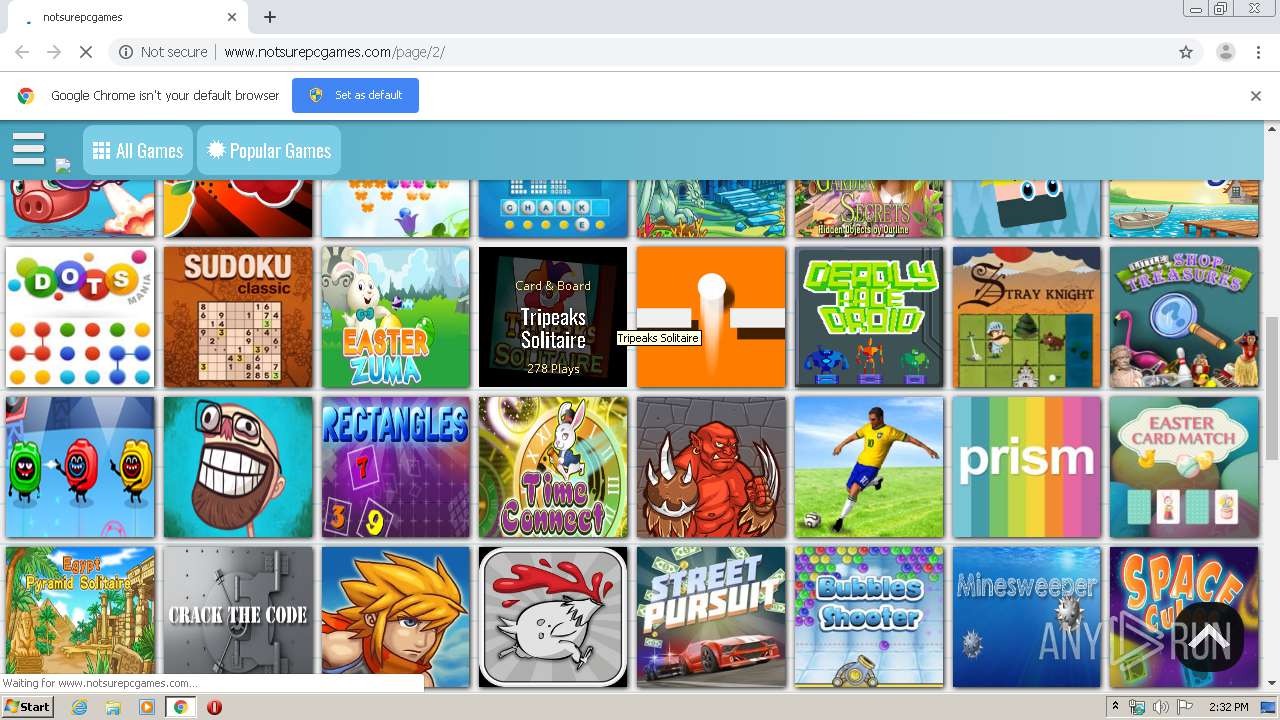
Task: Open the media player taskbar icon
Action: click(147, 707)
